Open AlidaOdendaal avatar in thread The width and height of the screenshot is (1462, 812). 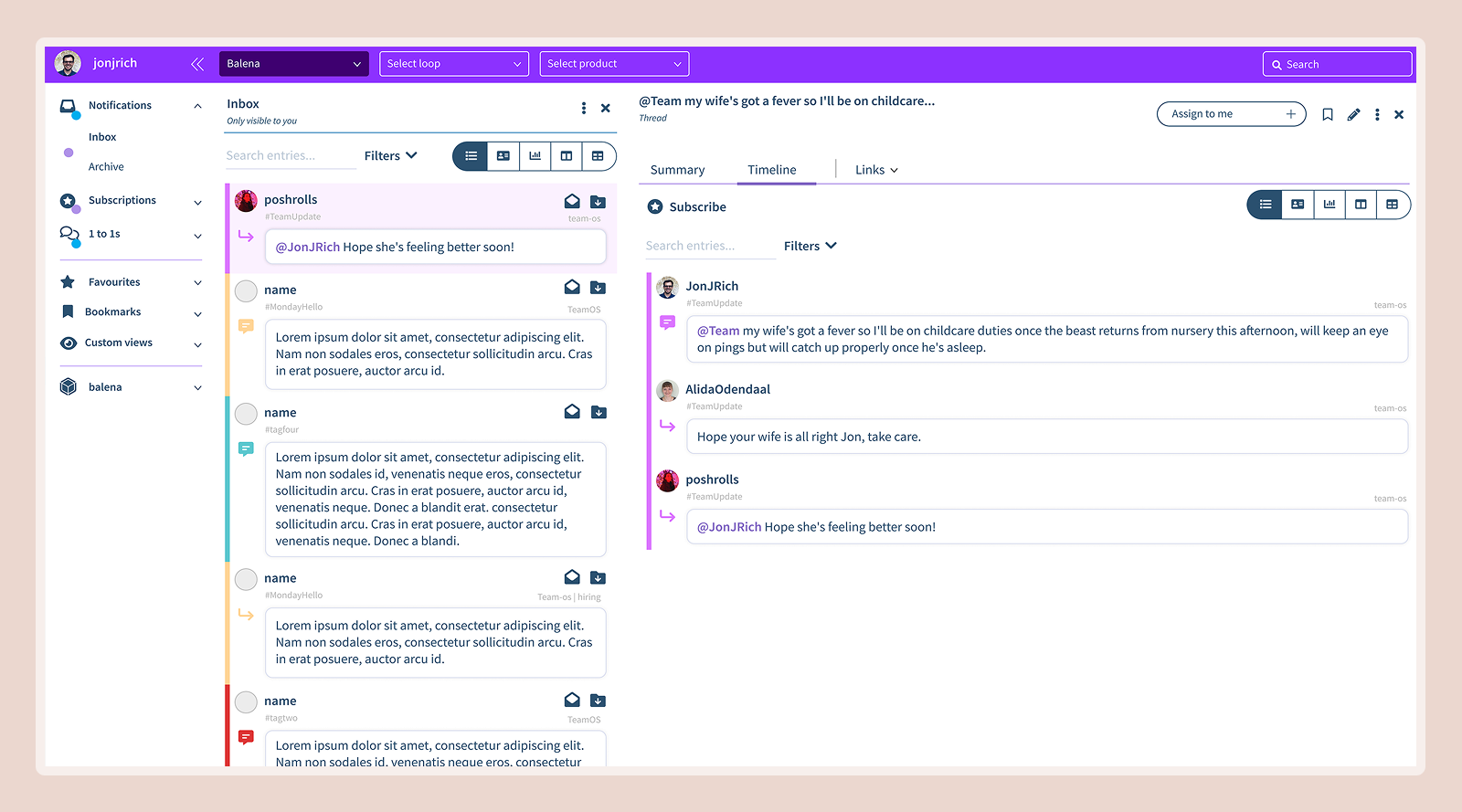pos(668,391)
